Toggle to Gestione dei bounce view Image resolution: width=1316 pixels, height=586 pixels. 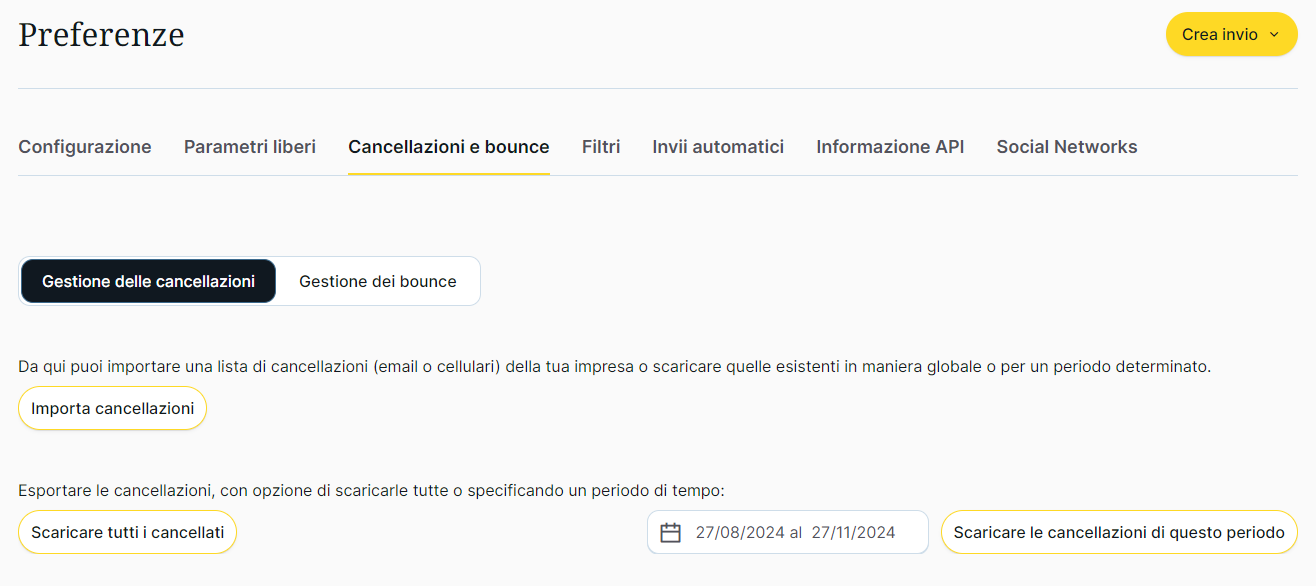[378, 282]
